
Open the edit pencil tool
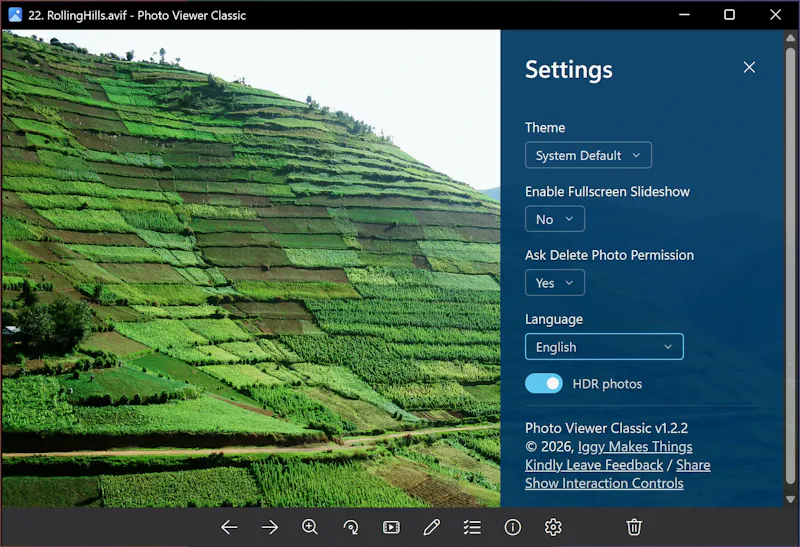(x=432, y=527)
